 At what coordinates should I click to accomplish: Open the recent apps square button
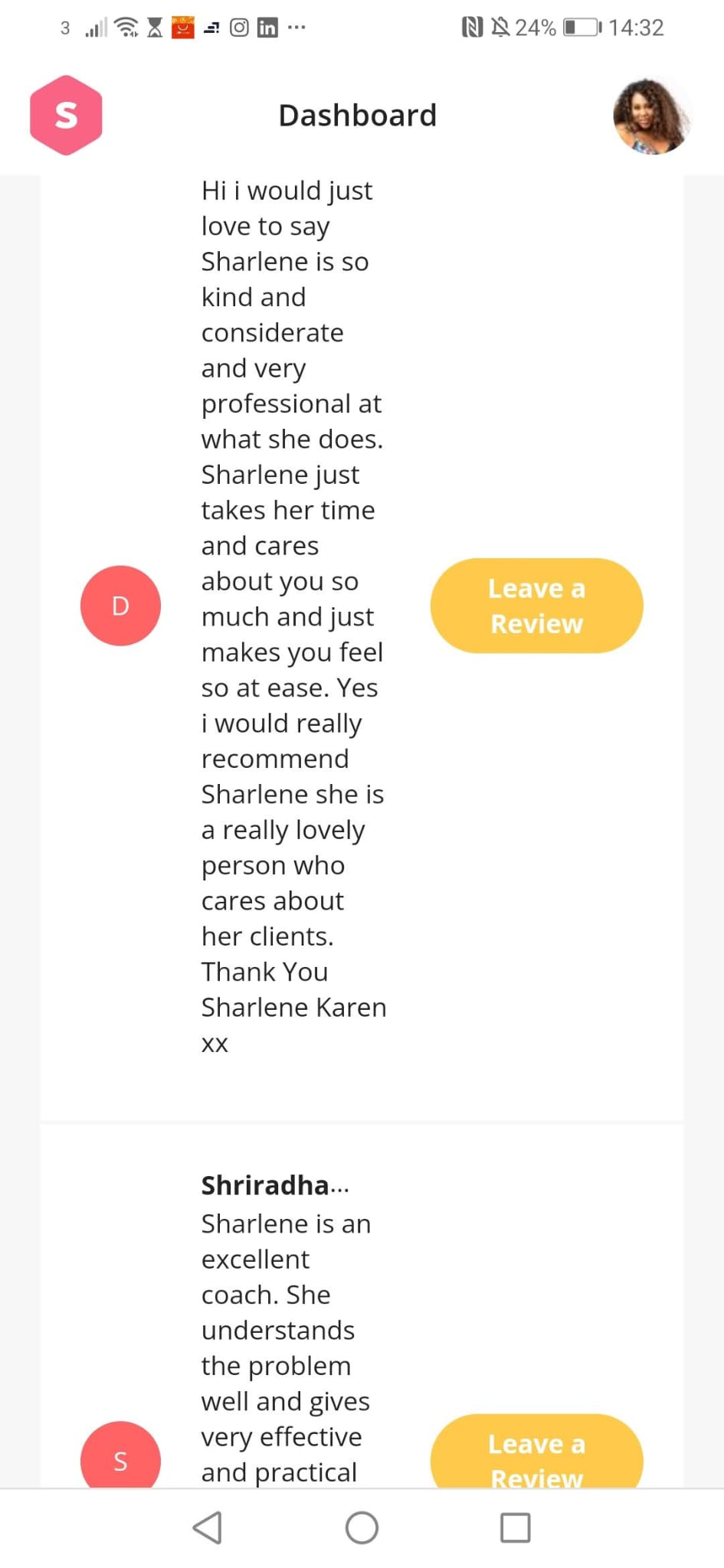pyautogui.click(x=515, y=1527)
